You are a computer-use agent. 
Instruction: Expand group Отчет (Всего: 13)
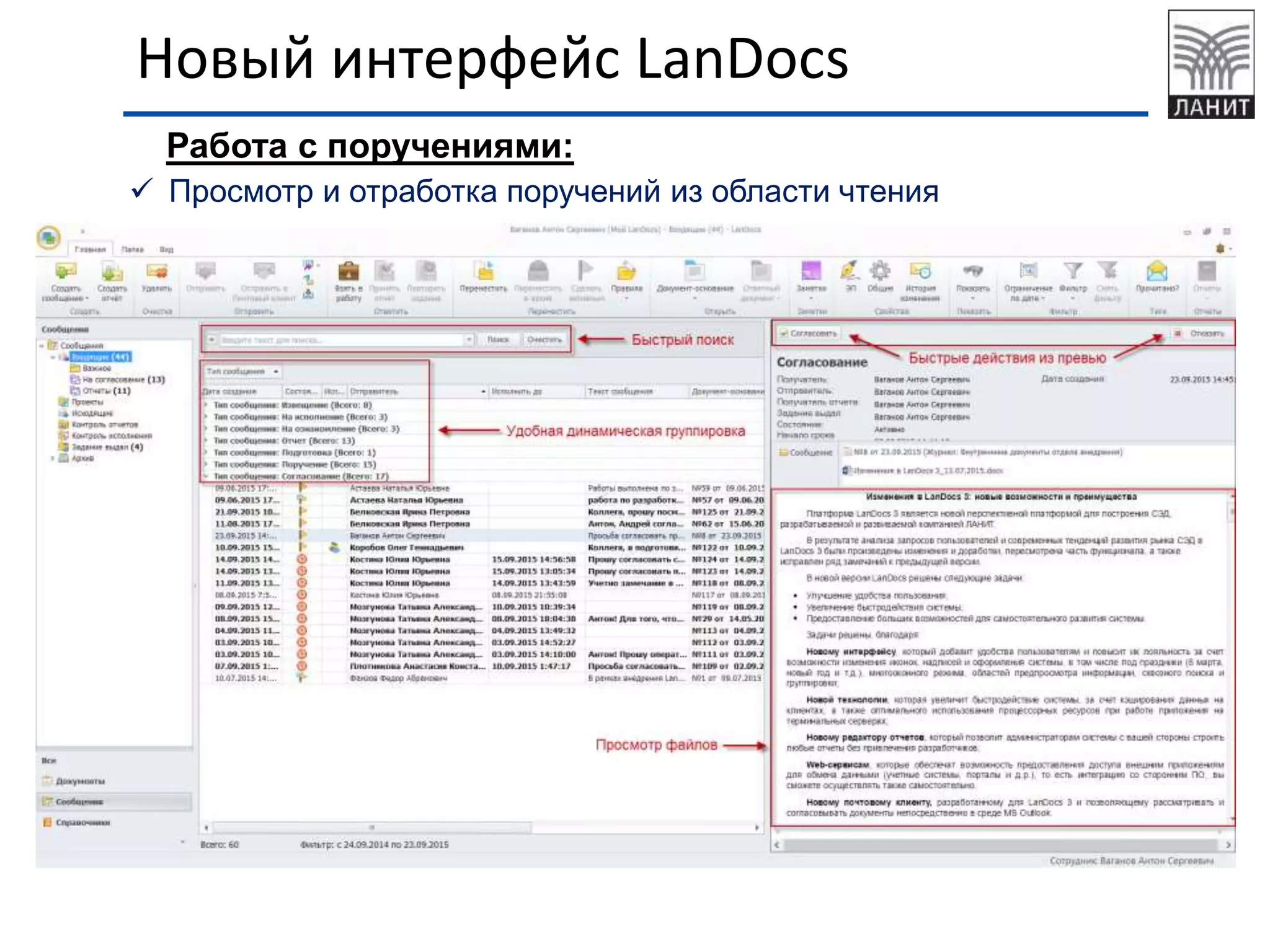point(207,441)
